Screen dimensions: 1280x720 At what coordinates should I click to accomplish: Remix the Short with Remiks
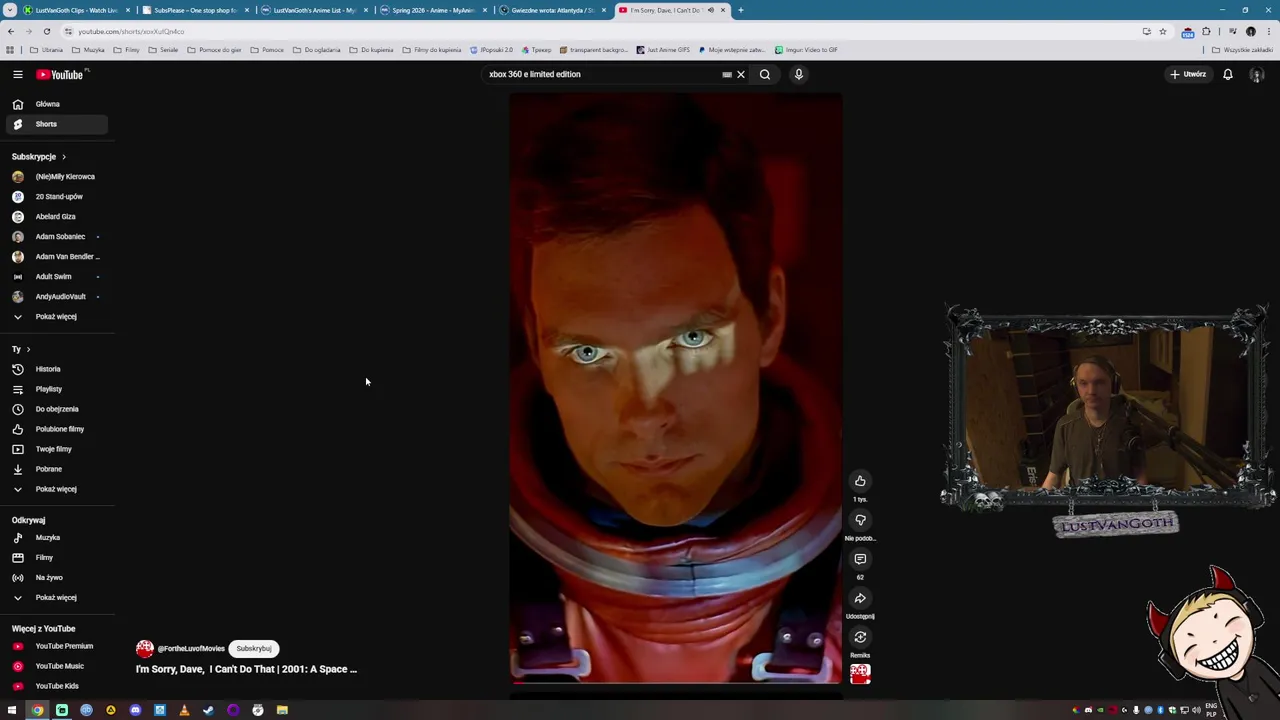860,637
